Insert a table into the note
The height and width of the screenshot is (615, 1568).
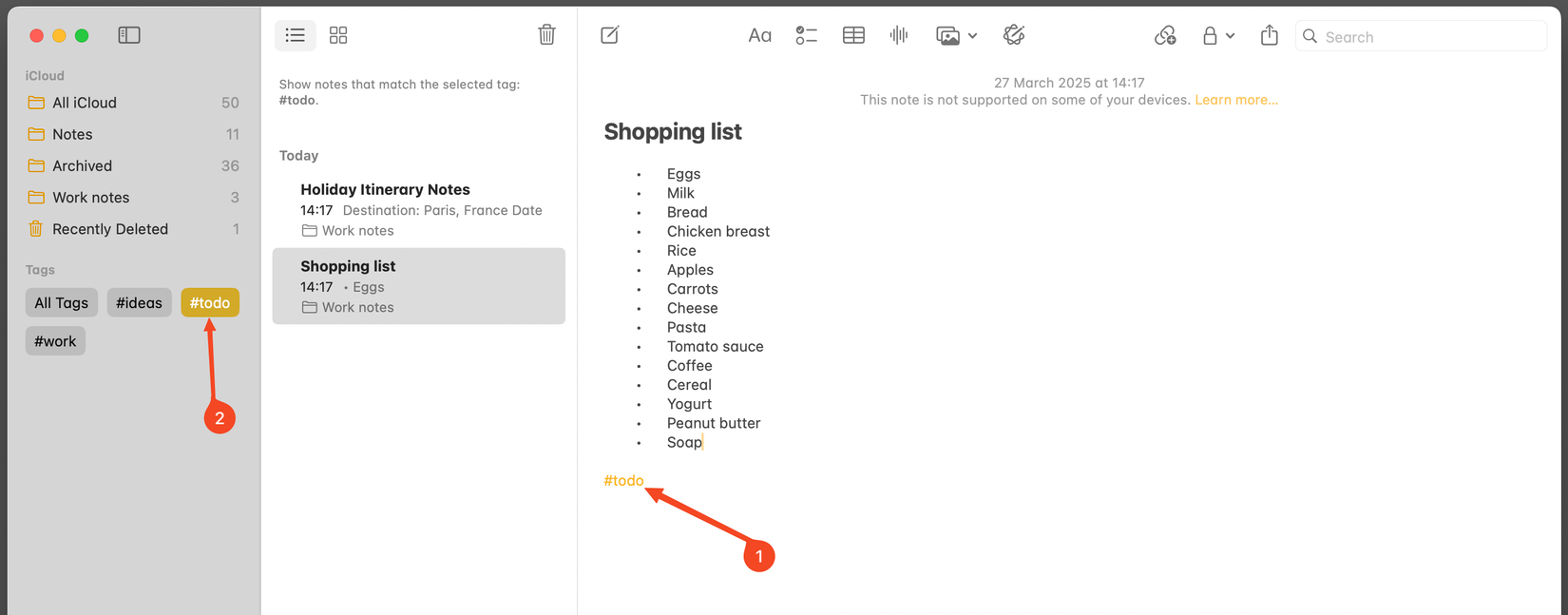tap(852, 35)
